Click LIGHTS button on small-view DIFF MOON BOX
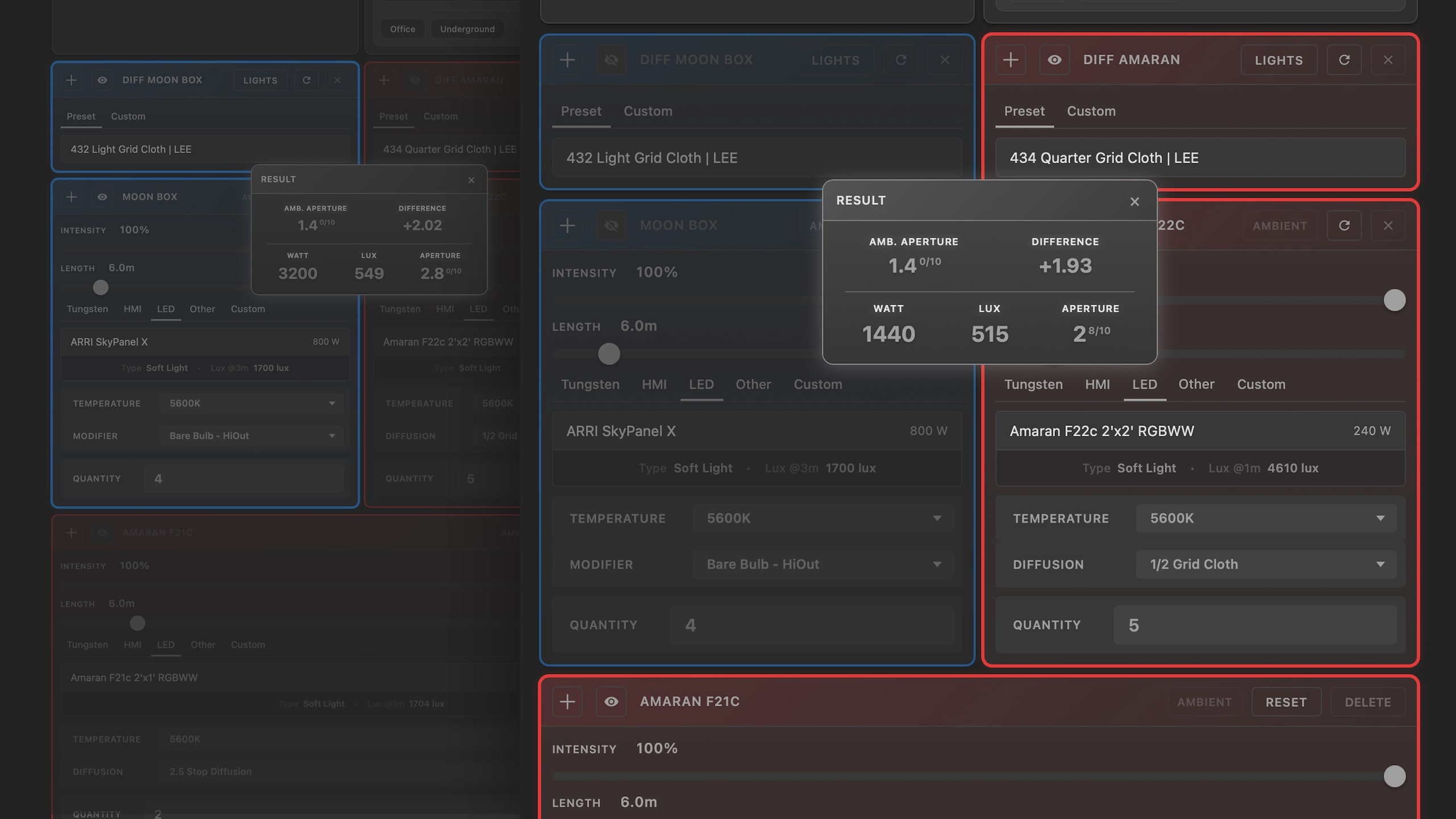 click(260, 80)
